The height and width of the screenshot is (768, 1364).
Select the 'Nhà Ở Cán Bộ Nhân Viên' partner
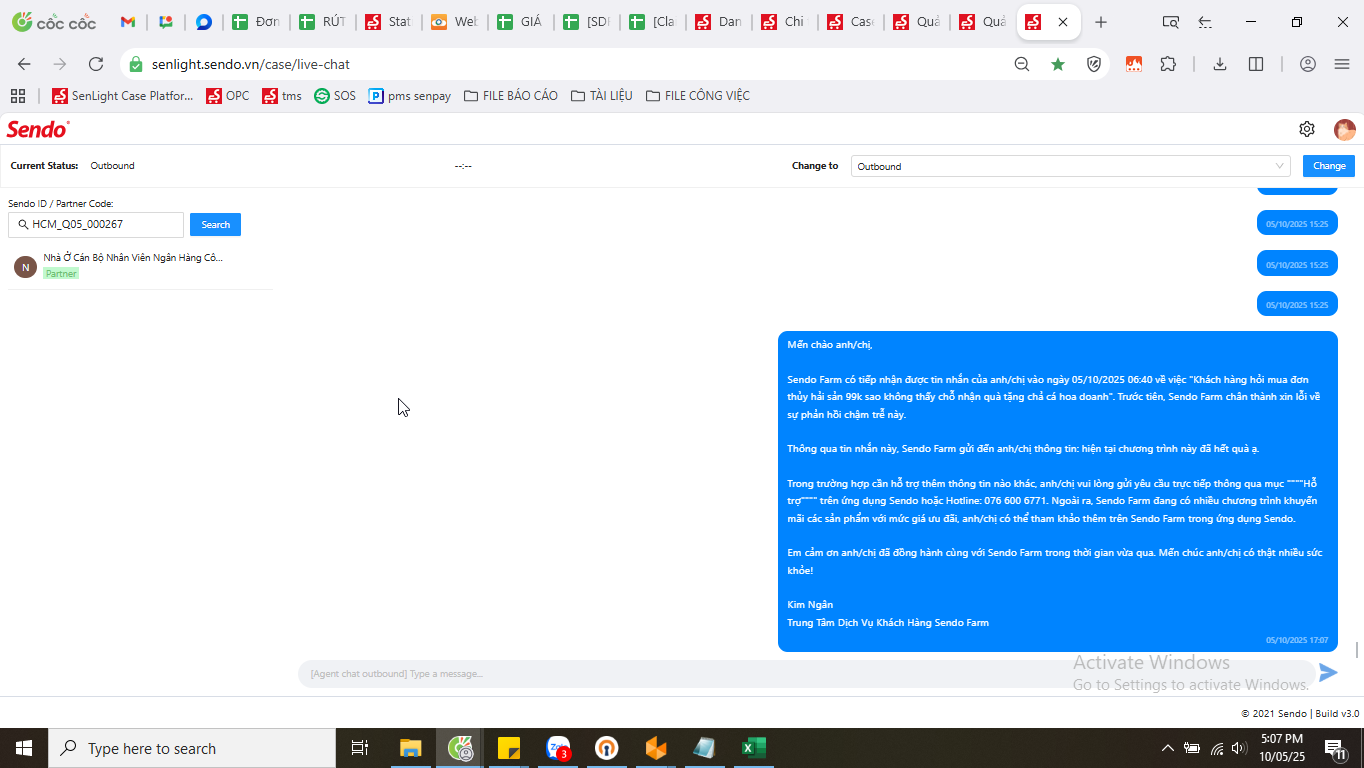(140, 265)
